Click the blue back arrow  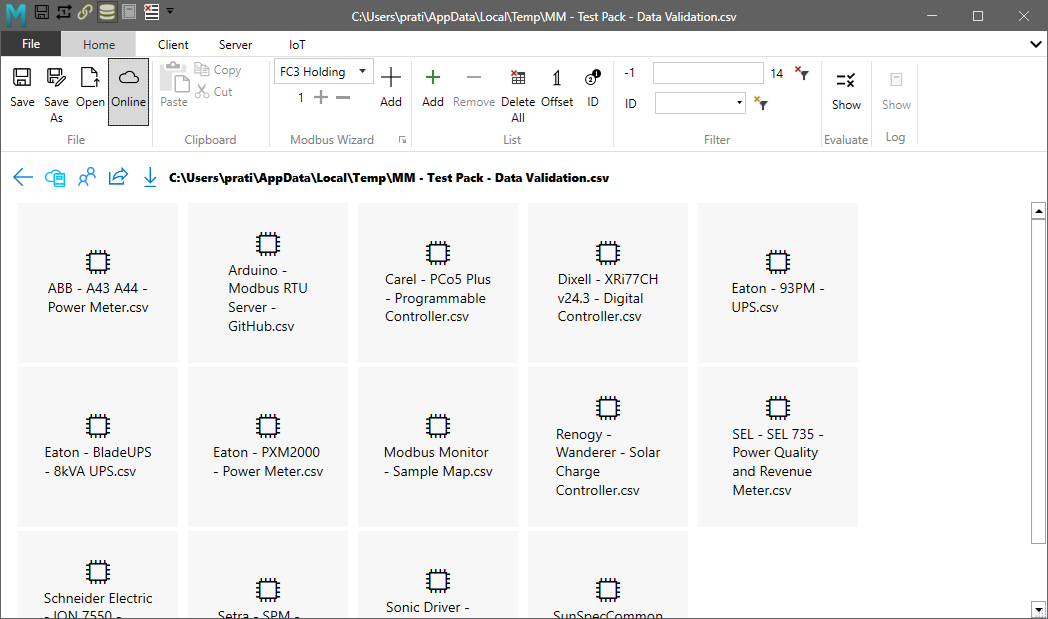pos(23,177)
